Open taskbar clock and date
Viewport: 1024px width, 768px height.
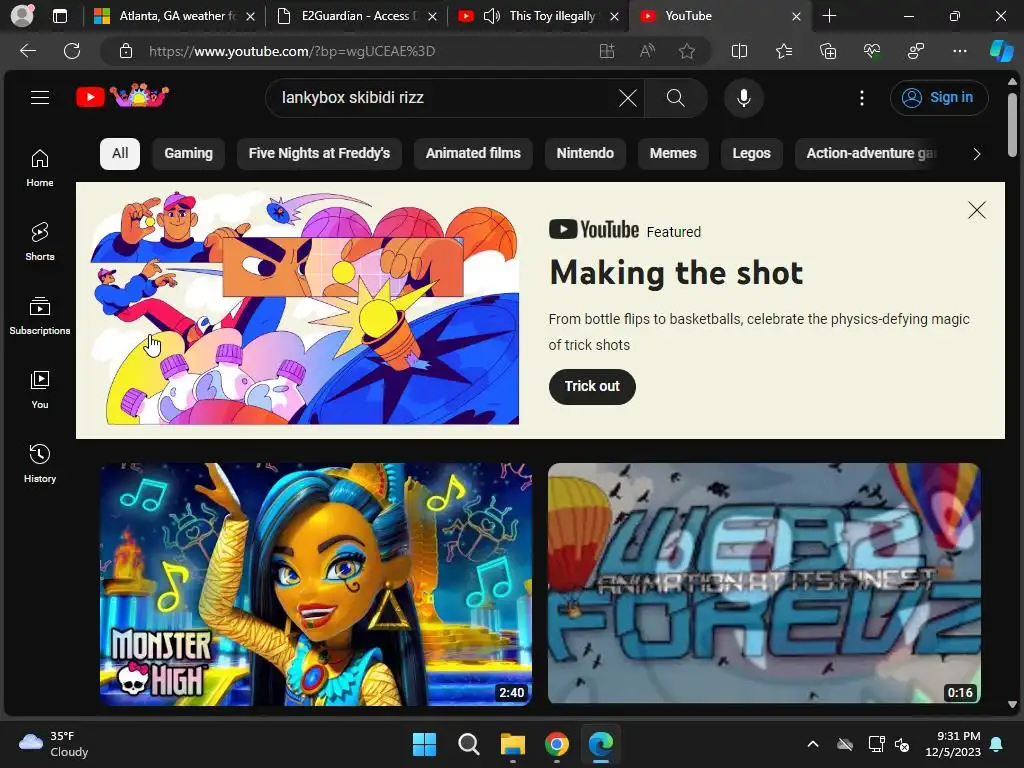[x=953, y=744]
